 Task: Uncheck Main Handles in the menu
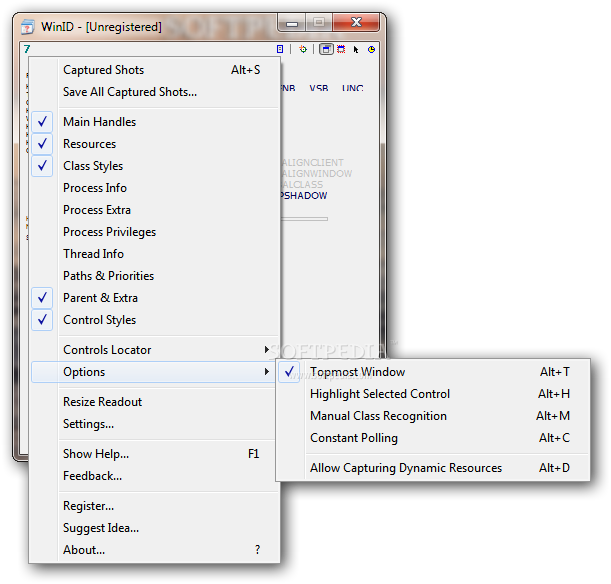(155, 122)
